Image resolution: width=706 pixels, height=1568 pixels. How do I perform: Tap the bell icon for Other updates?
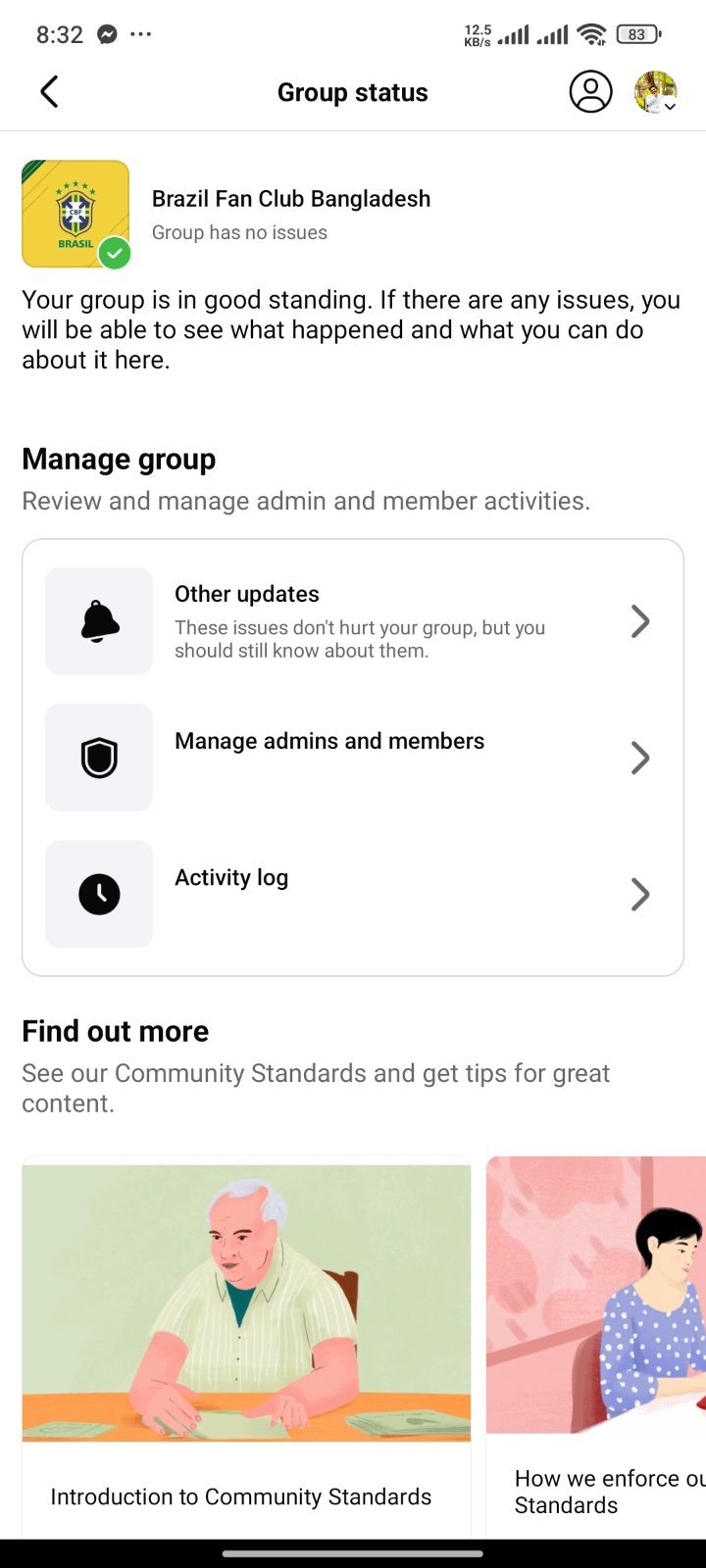pos(99,621)
